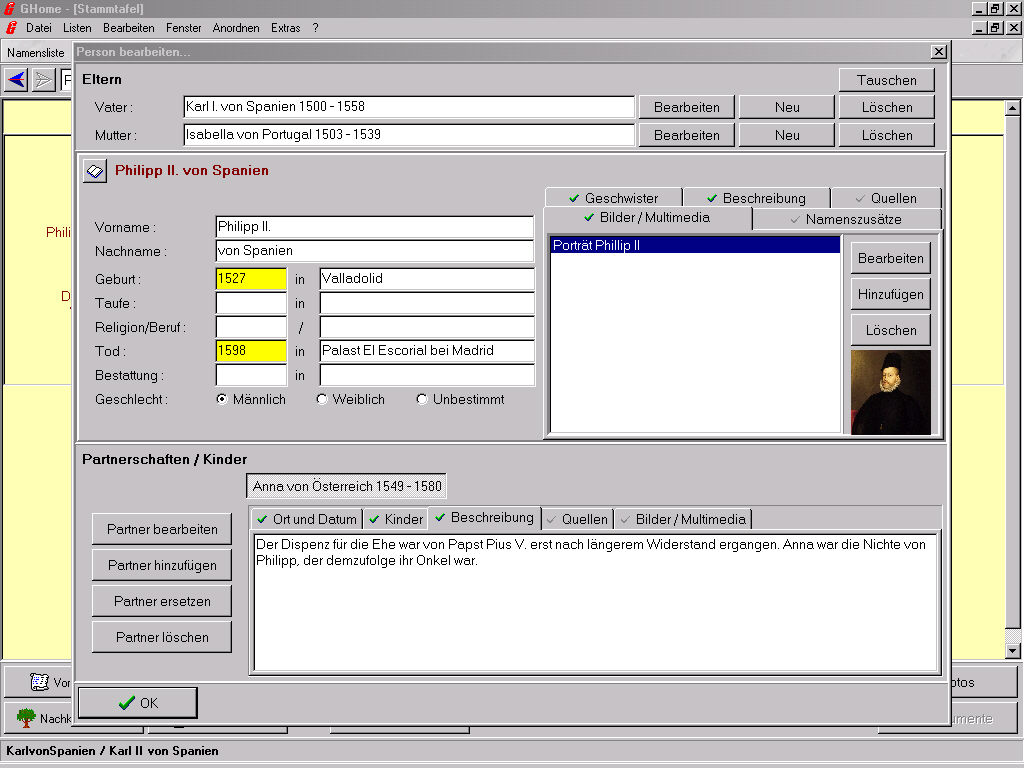Click the scroll icon on the bottom-left button
This screenshot has width=1024, height=768.
(40, 682)
